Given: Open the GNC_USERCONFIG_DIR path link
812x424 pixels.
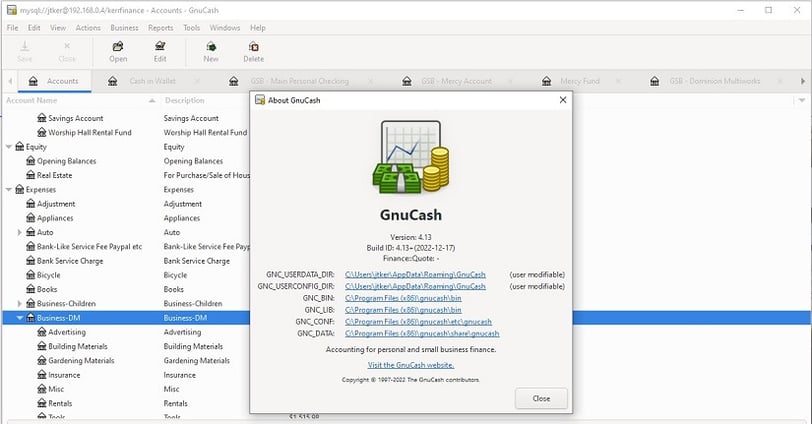Looking at the screenshot, I should pyautogui.click(x=415, y=286).
